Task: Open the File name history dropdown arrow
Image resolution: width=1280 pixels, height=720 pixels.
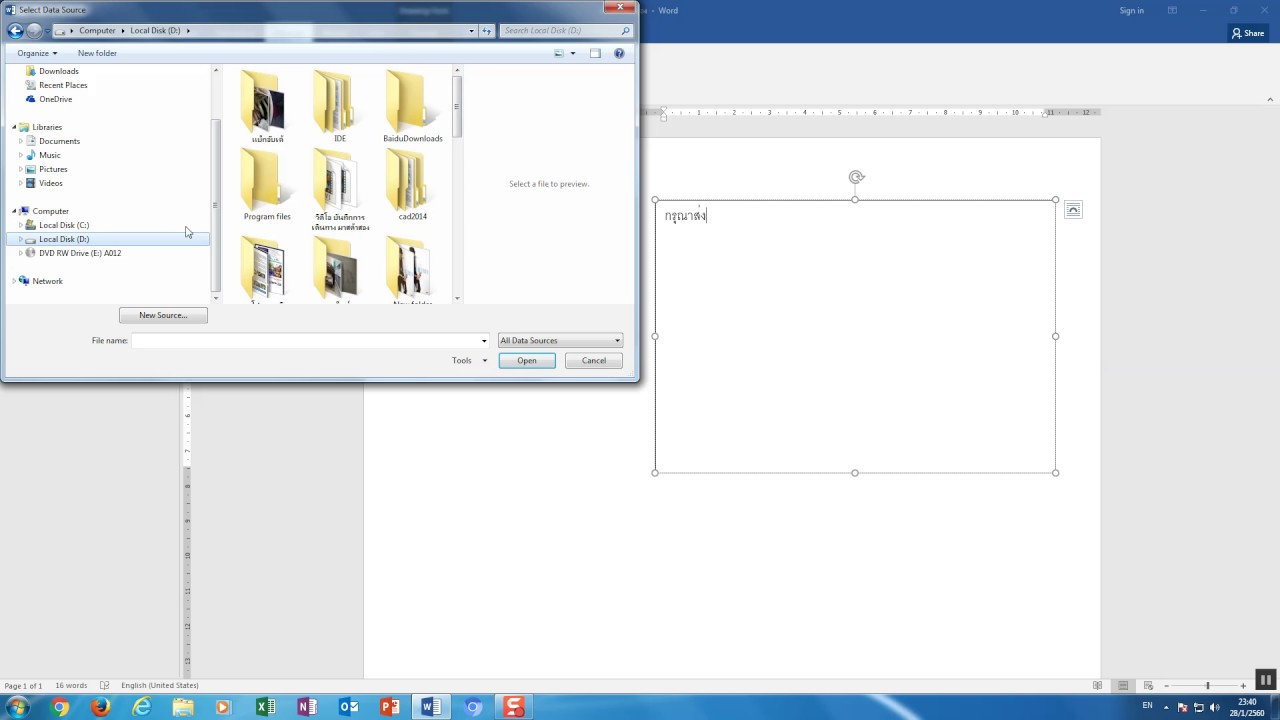Action: coord(484,341)
